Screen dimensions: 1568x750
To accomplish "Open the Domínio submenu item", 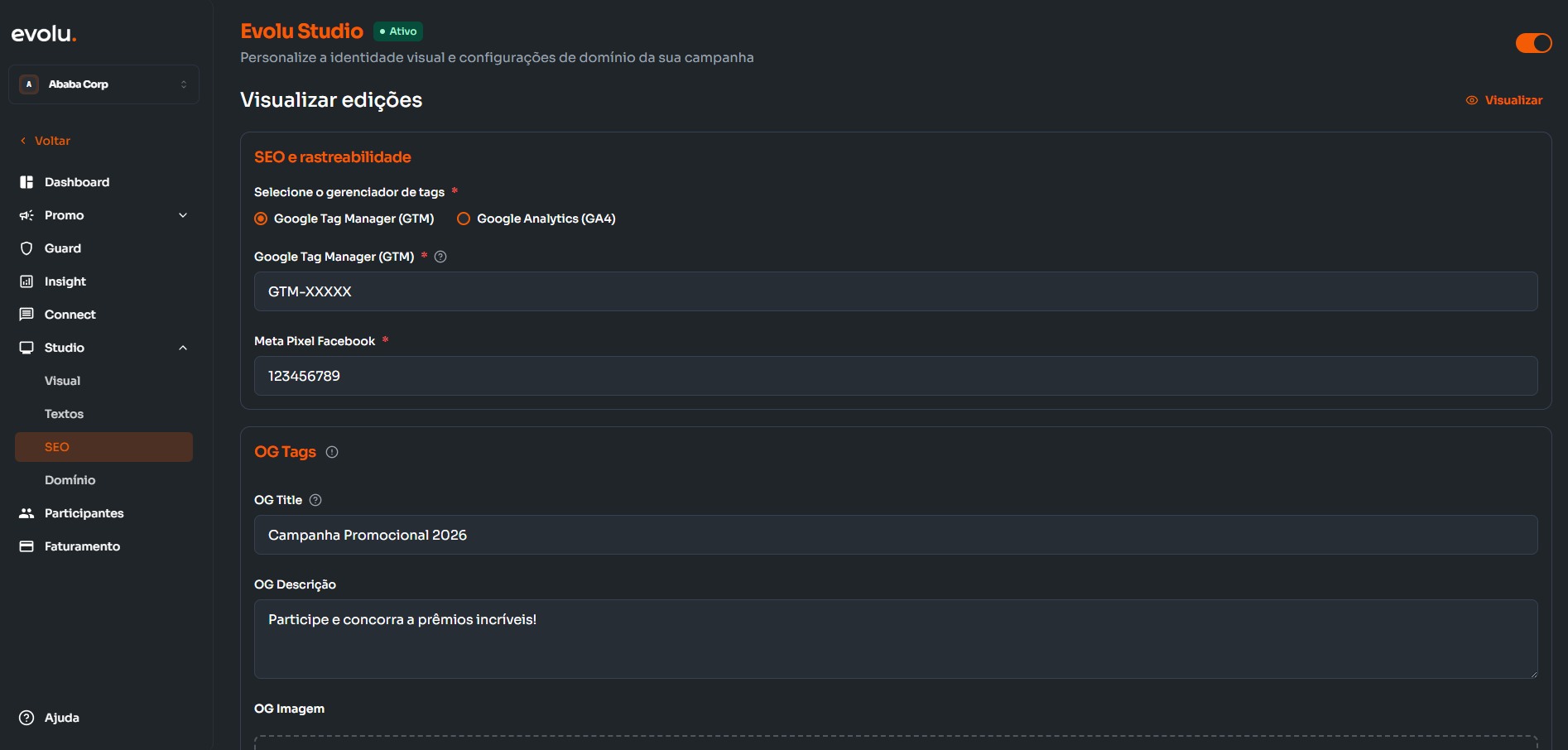I will coord(70,480).
